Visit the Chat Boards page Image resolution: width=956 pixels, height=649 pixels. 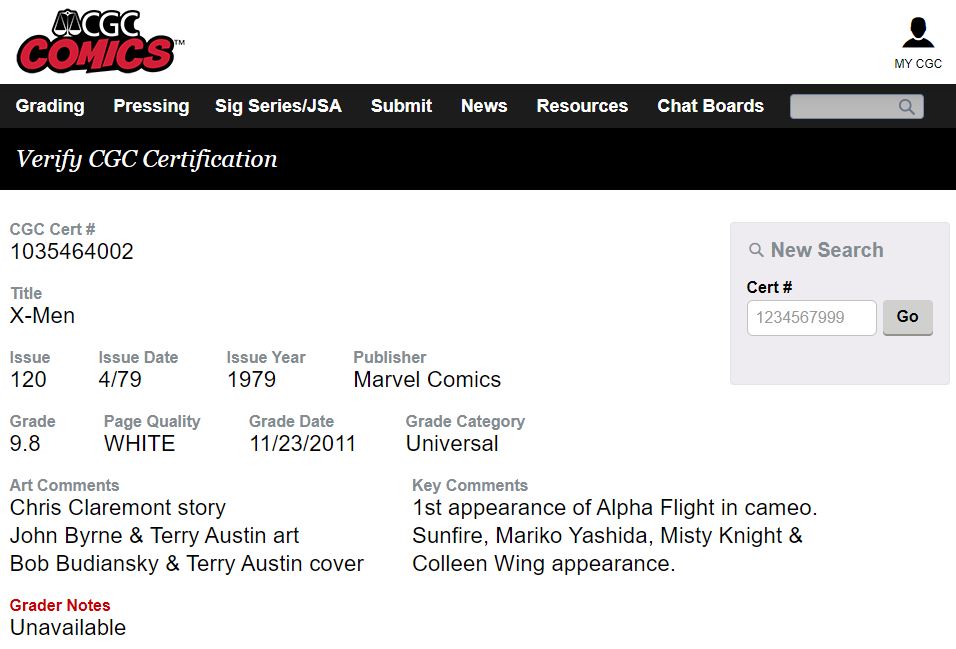710,106
